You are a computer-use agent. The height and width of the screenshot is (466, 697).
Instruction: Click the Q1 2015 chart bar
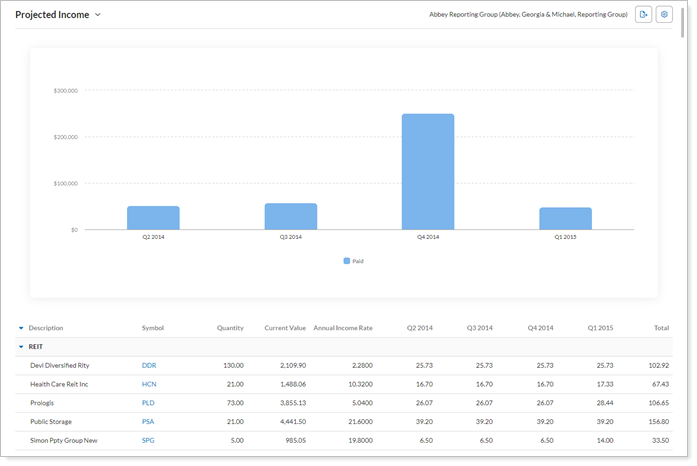click(565, 218)
